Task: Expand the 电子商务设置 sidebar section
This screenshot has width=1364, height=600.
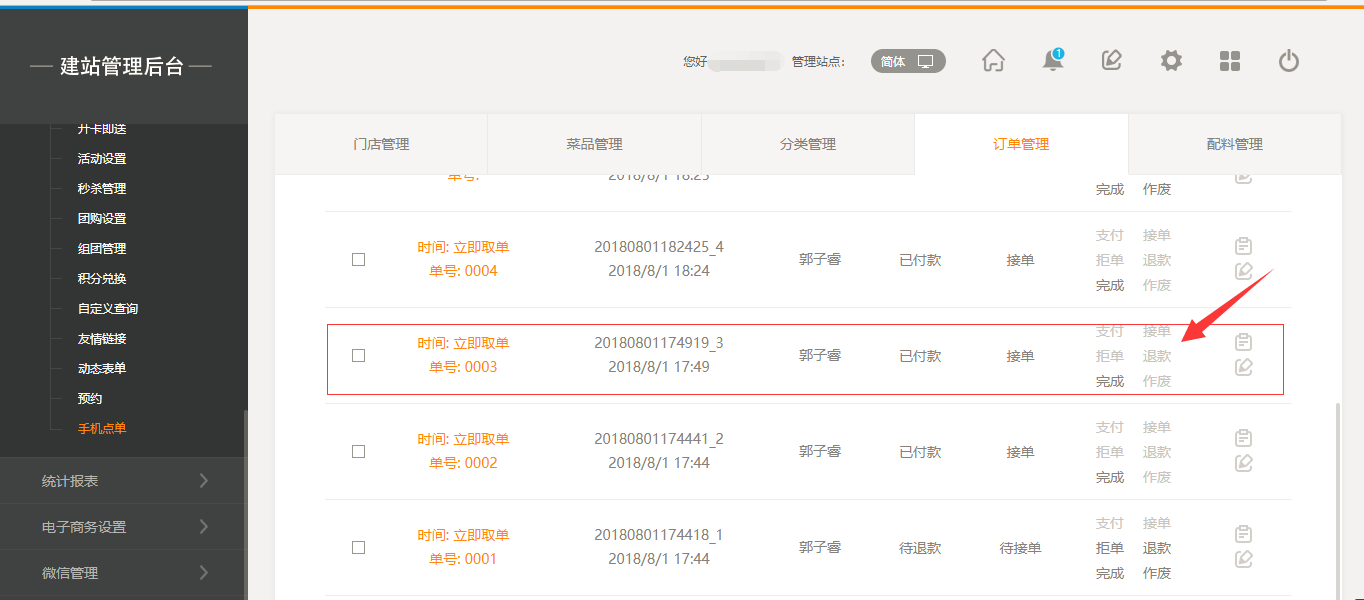Action: [x=123, y=527]
